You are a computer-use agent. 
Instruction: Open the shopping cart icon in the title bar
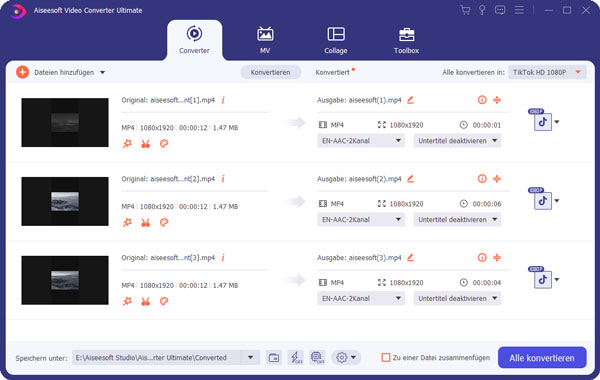pos(465,10)
